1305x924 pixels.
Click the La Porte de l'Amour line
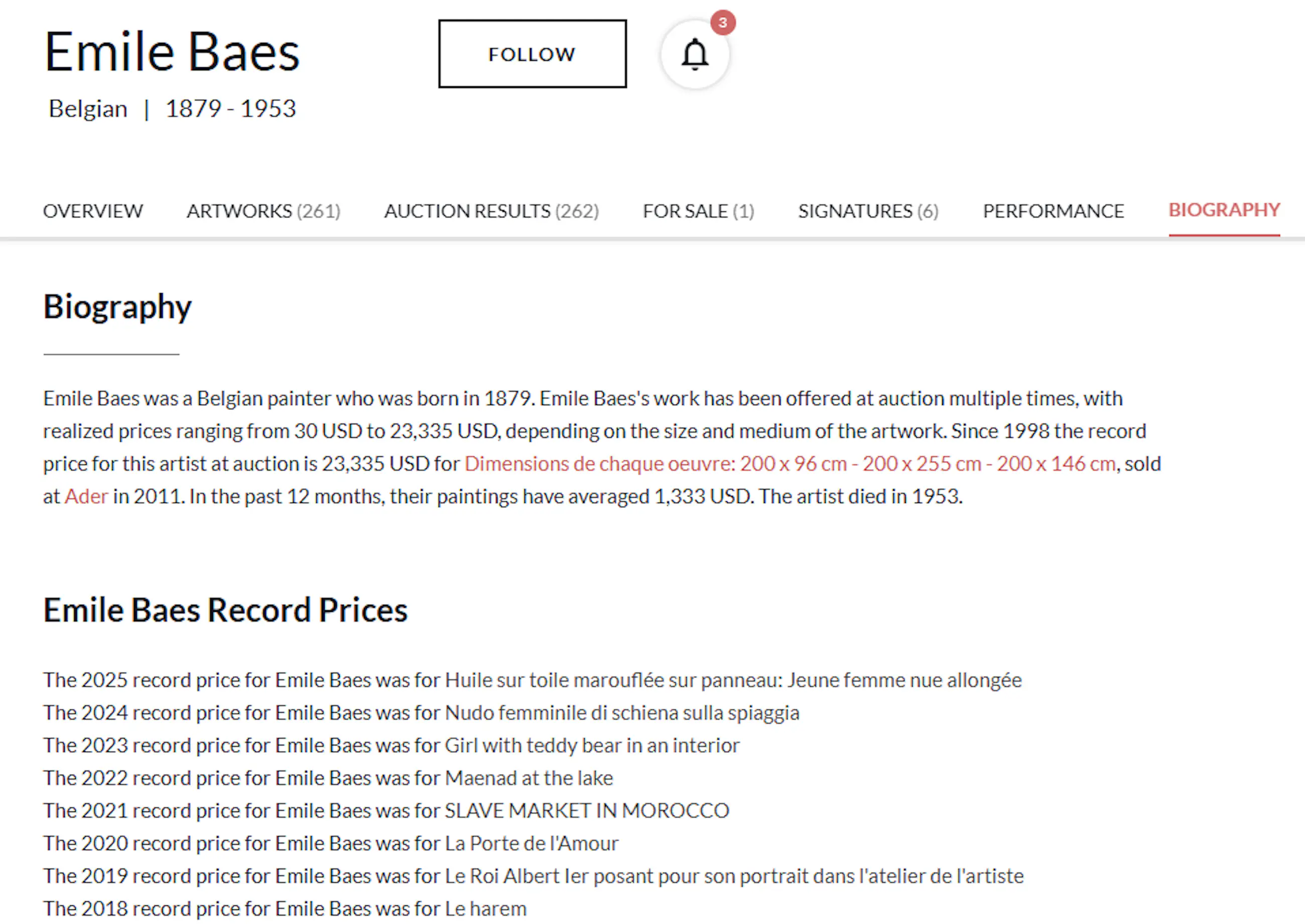pos(331,843)
